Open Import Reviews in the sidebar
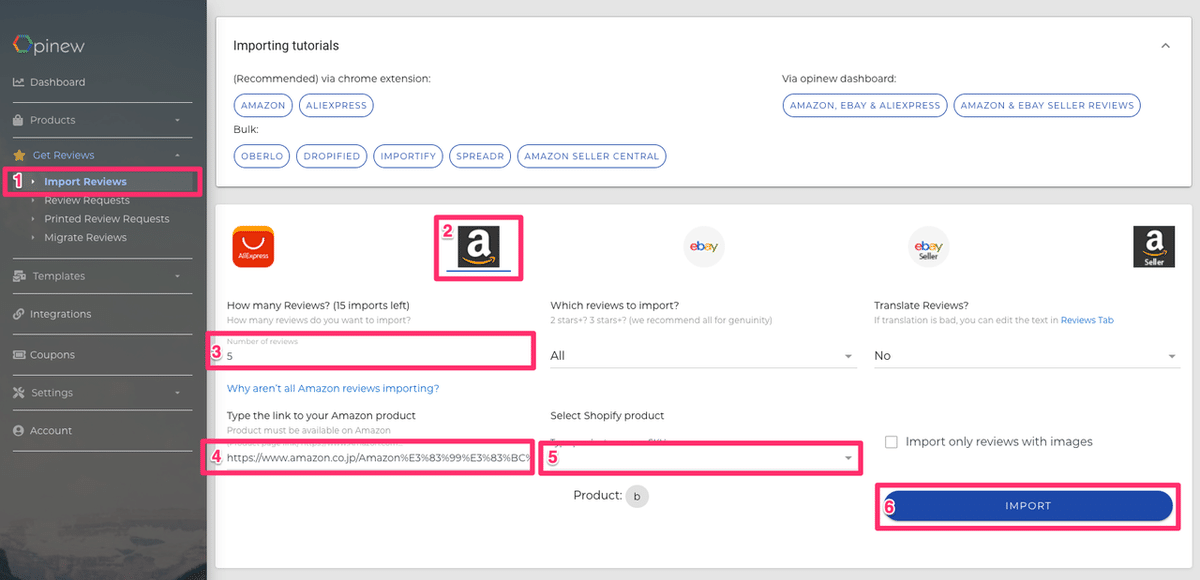 coord(85,182)
